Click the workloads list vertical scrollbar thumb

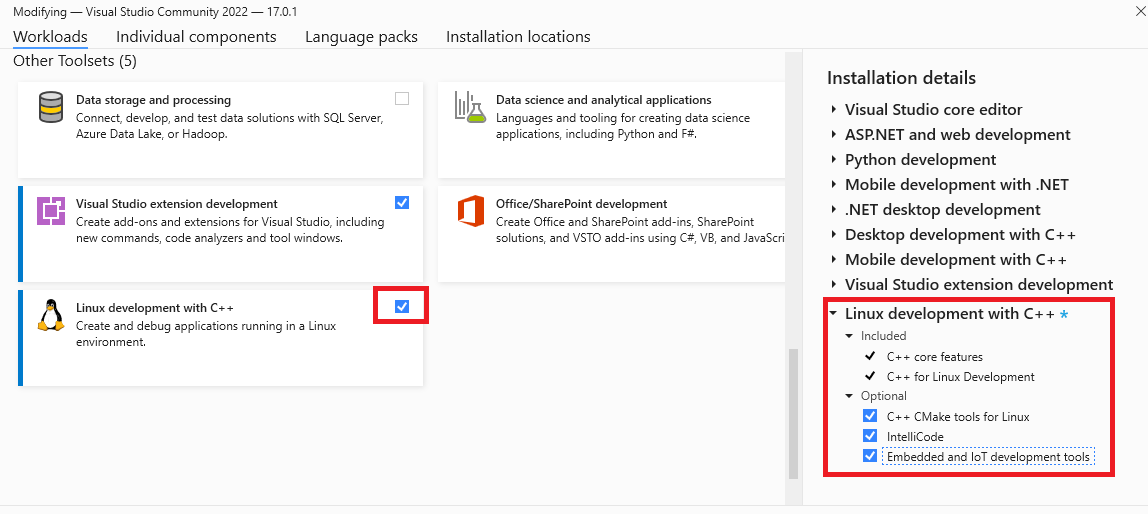[x=792, y=414]
